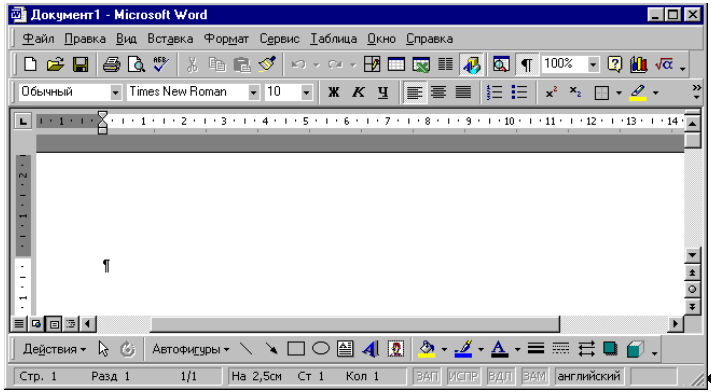Expand the 100% zoom dropdown

594,65
